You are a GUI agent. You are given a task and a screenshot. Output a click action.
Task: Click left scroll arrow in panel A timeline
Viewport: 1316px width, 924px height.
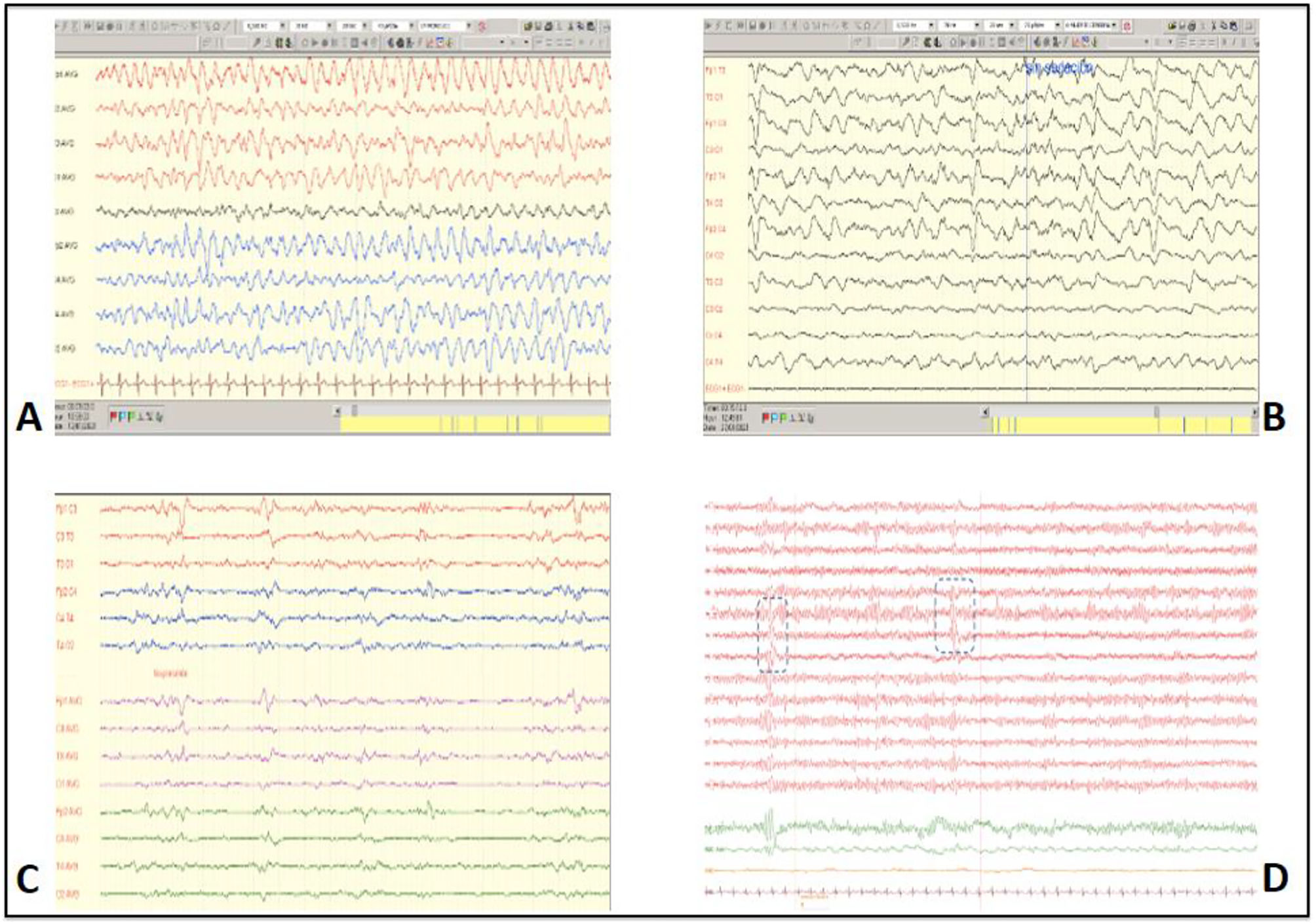point(338,411)
